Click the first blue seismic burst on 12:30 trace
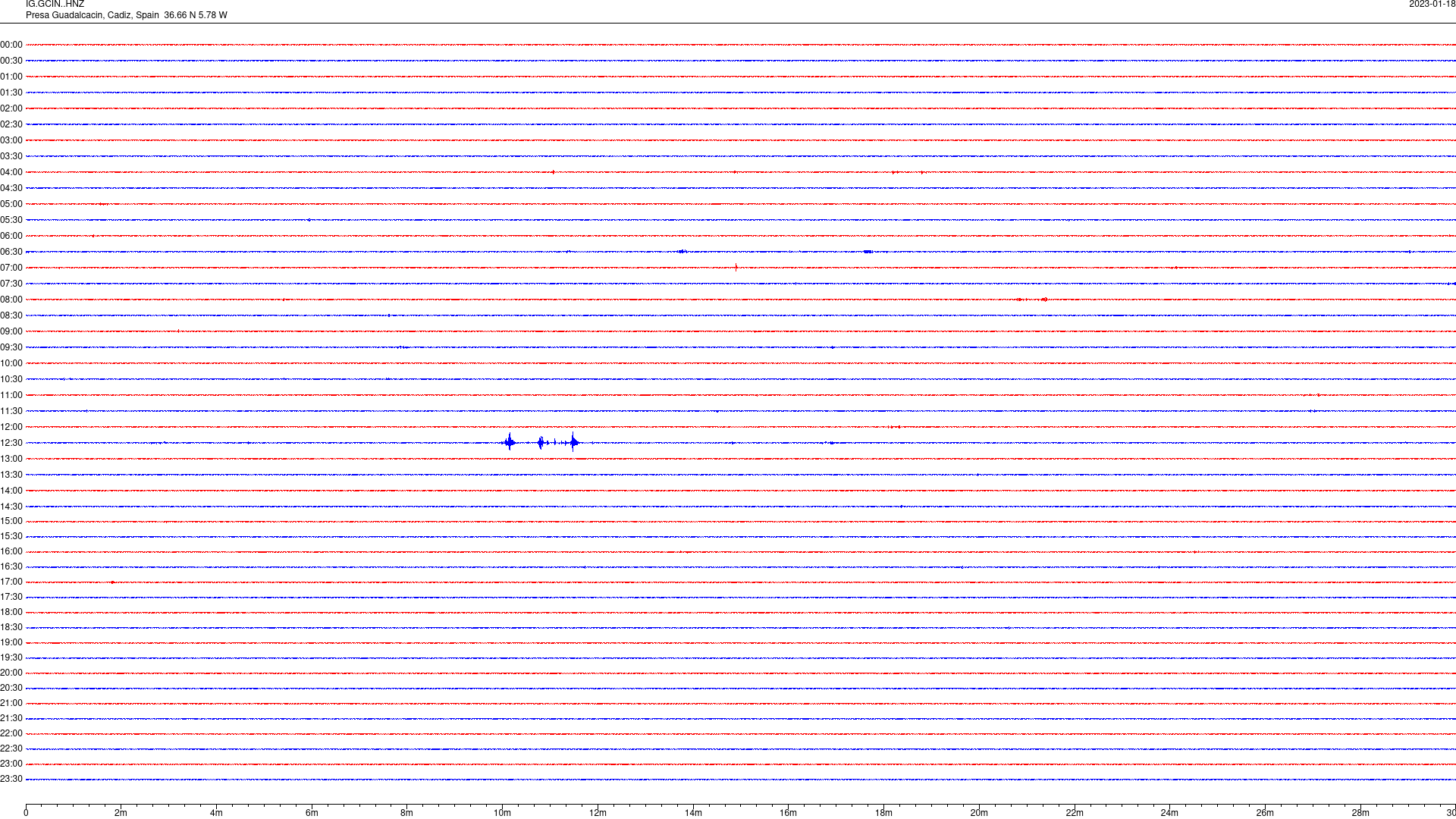The image size is (1456, 819). [510, 442]
